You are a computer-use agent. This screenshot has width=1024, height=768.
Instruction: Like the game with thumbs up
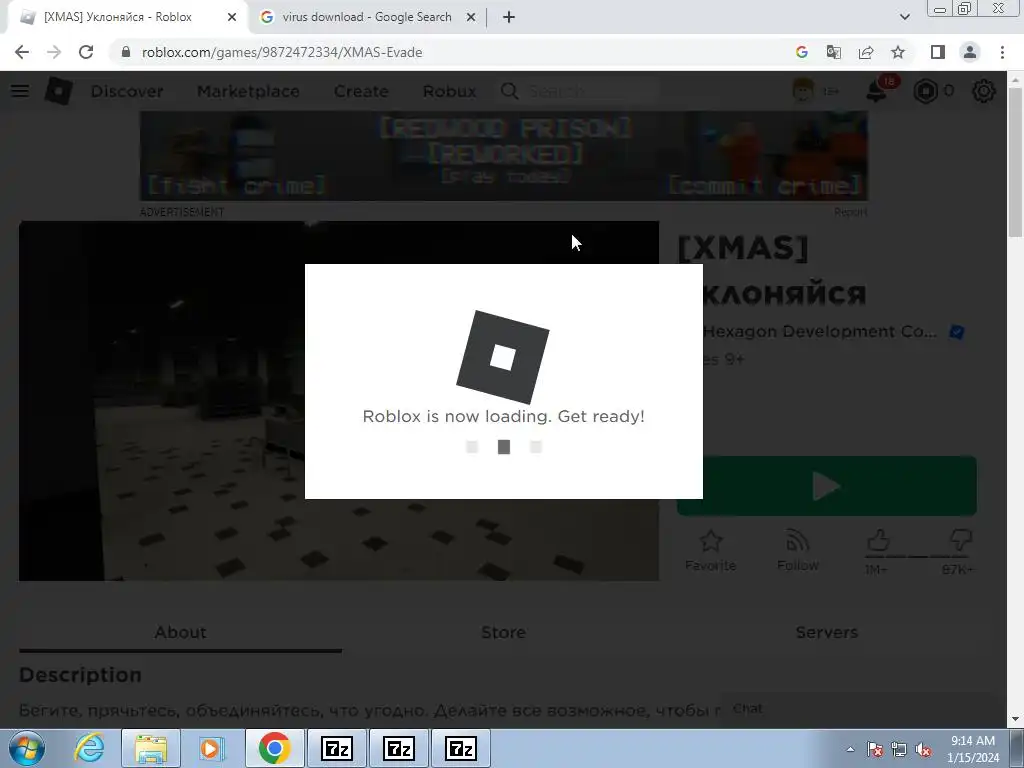click(878, 541)
